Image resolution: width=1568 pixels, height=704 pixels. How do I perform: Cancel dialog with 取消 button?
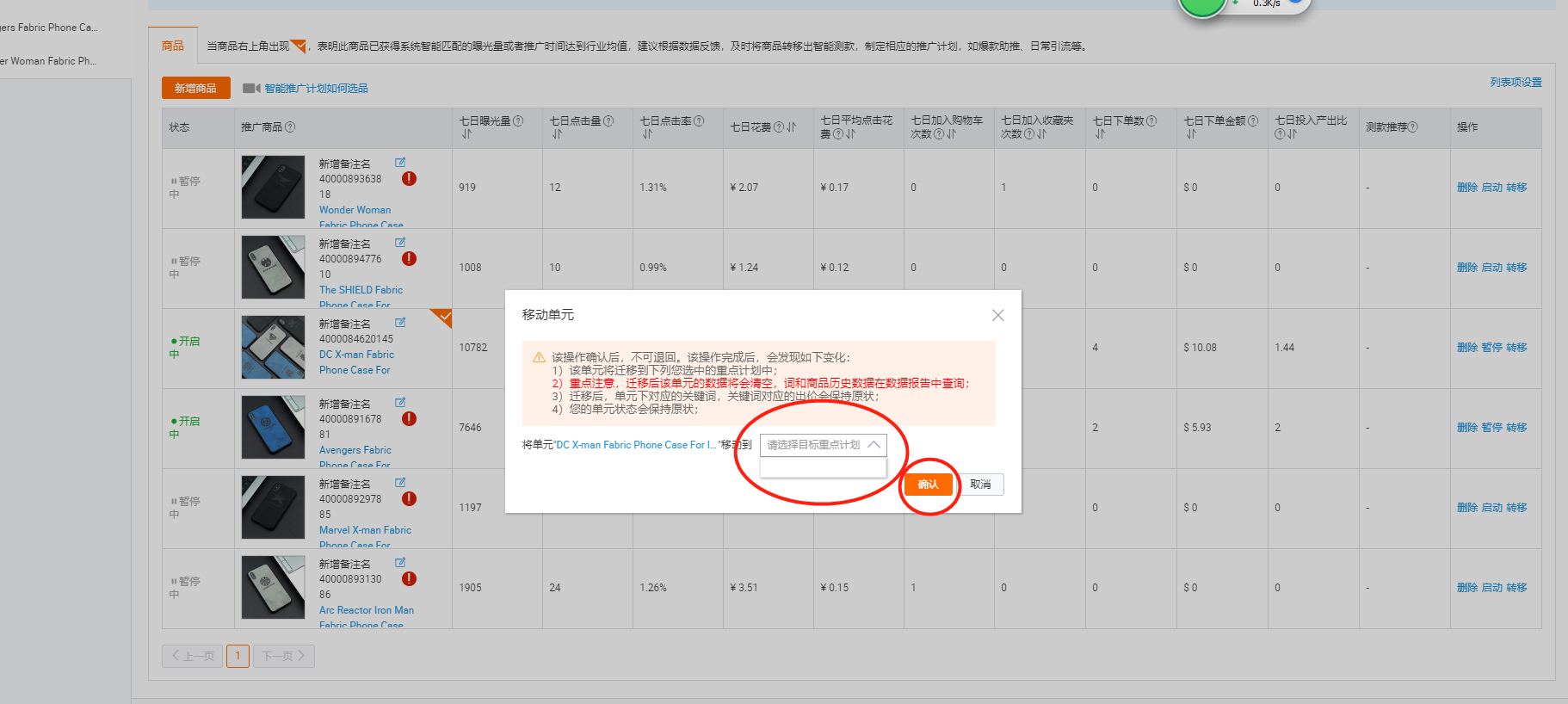[981, 485]
